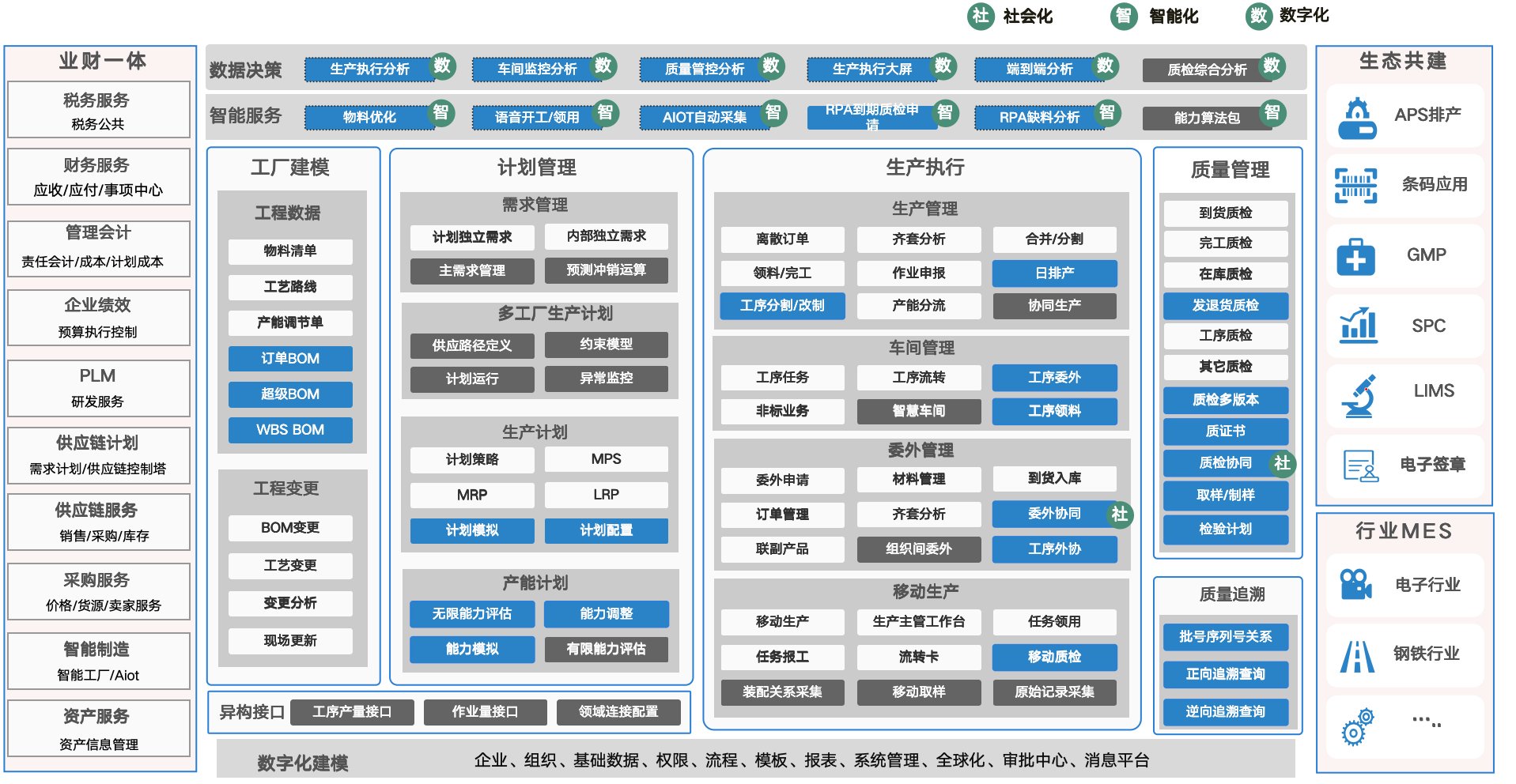This screenshot has width=1516, height=784.
Task: Click the 工序产量接口 block
Action: pyautogui.click(x=352, y=712)
